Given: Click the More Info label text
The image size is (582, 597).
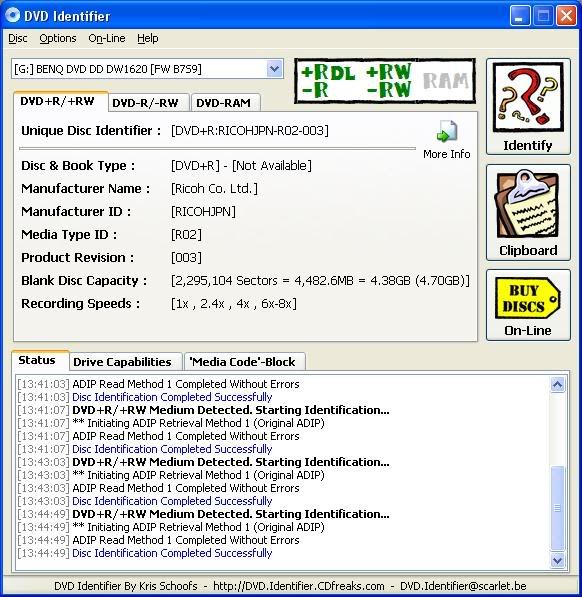Looking at the screenshot, I should click(x=446, y=154).
